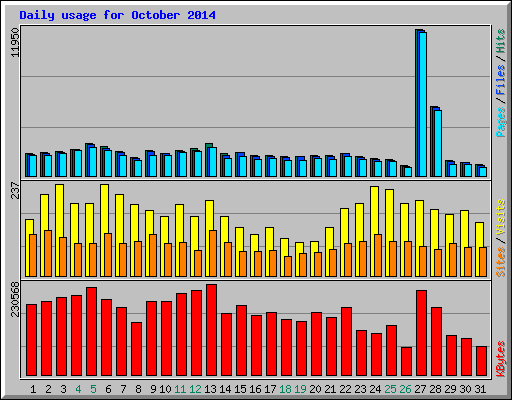Click day 9 on the x-axis
This screenshot has width=512, height=400.
(x=153, y=389)
